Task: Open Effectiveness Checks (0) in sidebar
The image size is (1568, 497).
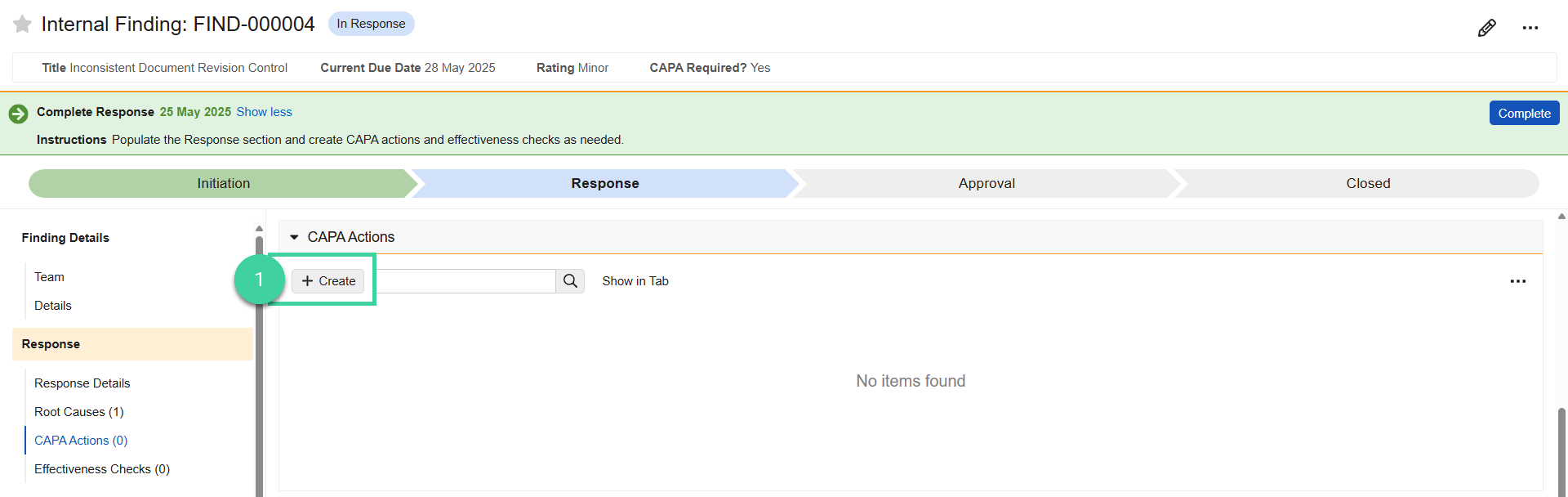Action: [x=102, y=469]
